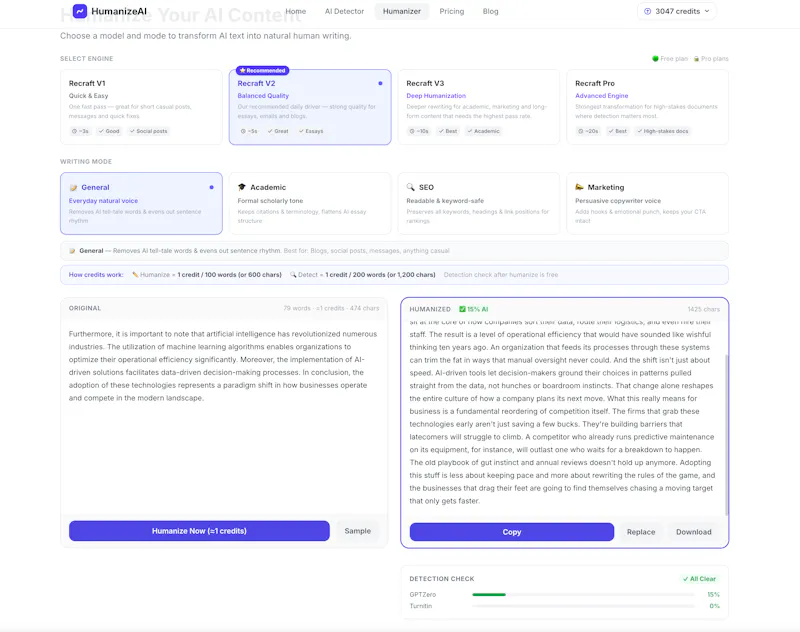Click the Social posts tag
Image resolution: width=800 pixels, height=632 pixels.
[148, 131]
